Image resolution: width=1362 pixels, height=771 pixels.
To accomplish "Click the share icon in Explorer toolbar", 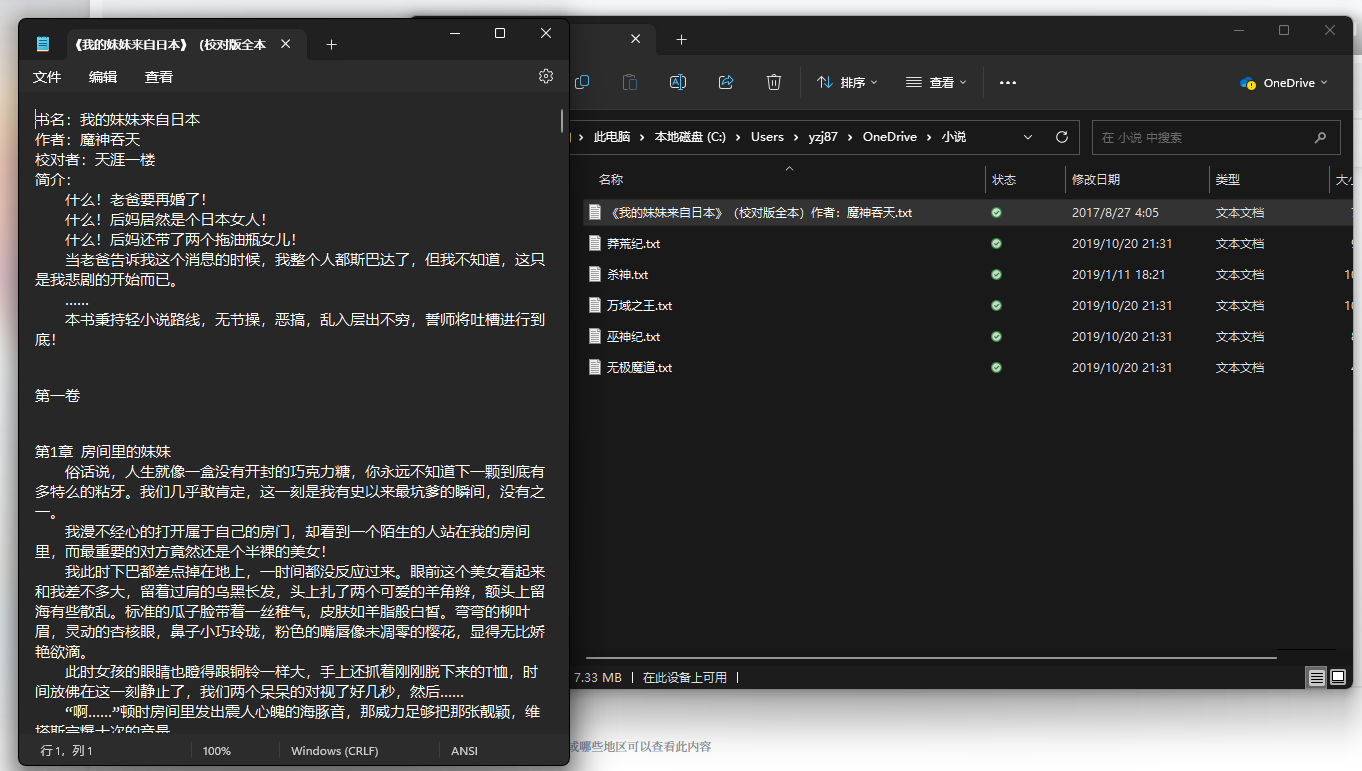I will pos(726,83).
